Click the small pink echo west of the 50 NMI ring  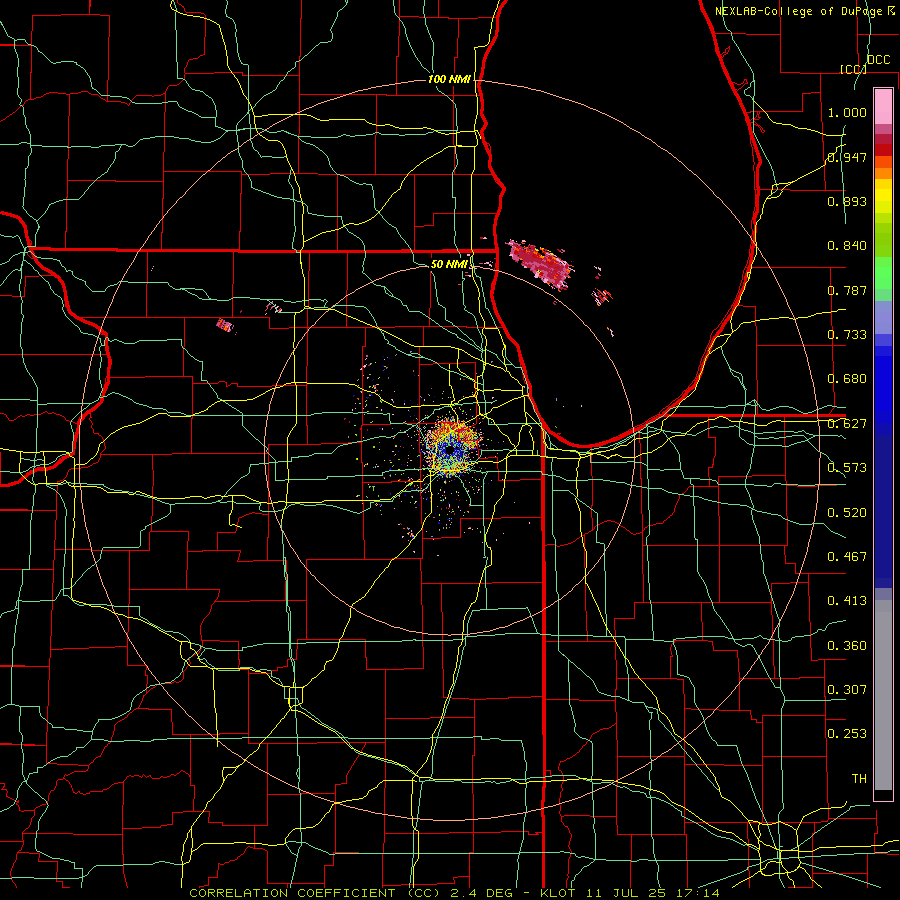pos(226,326)
